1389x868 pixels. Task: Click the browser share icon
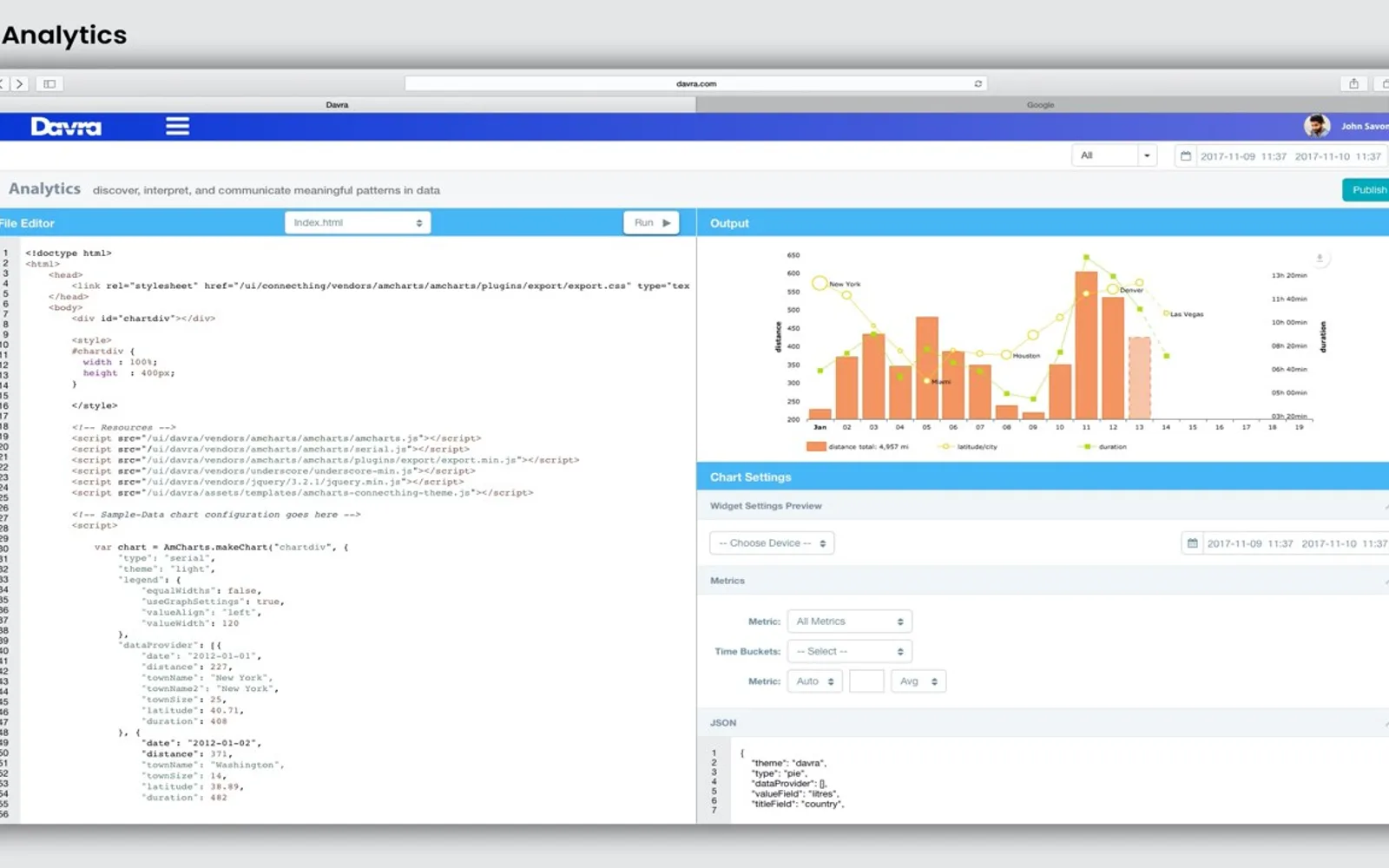[x=1353, y=84]
